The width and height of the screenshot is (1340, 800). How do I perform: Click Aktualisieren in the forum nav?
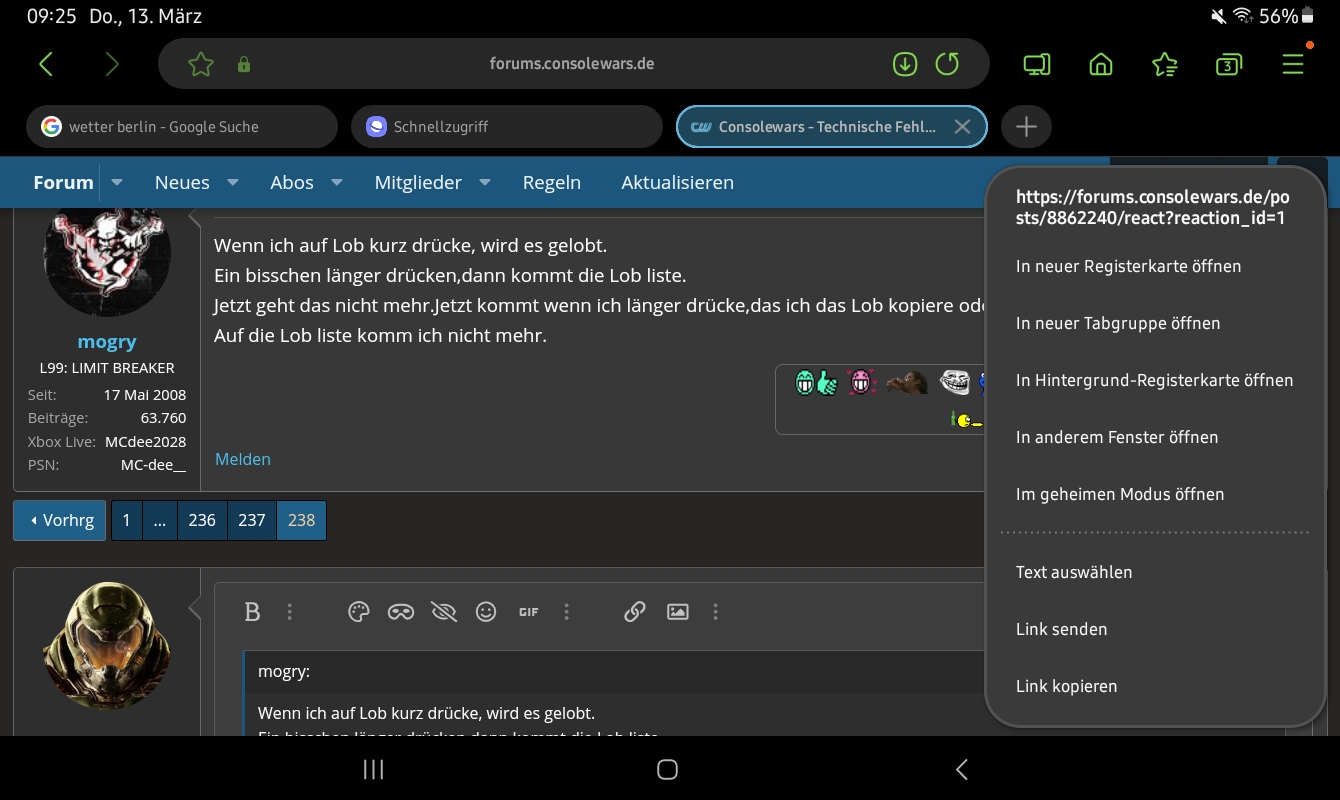(x=677, y=182)
